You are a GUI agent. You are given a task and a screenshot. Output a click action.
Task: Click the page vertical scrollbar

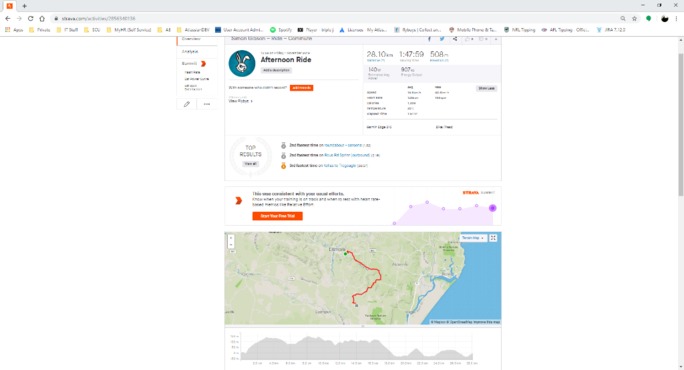click(681, 125)
